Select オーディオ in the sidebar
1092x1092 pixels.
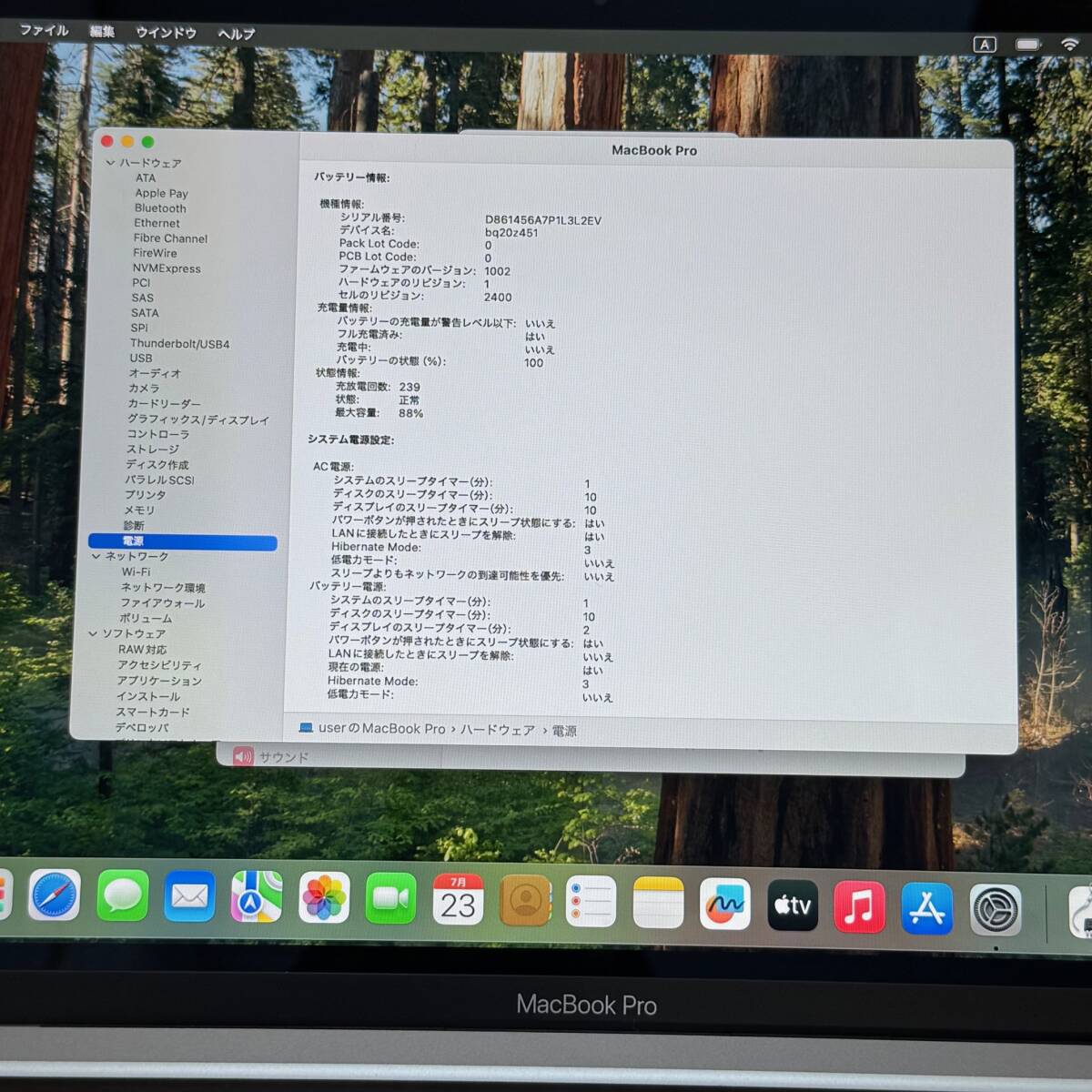[155, 373]
